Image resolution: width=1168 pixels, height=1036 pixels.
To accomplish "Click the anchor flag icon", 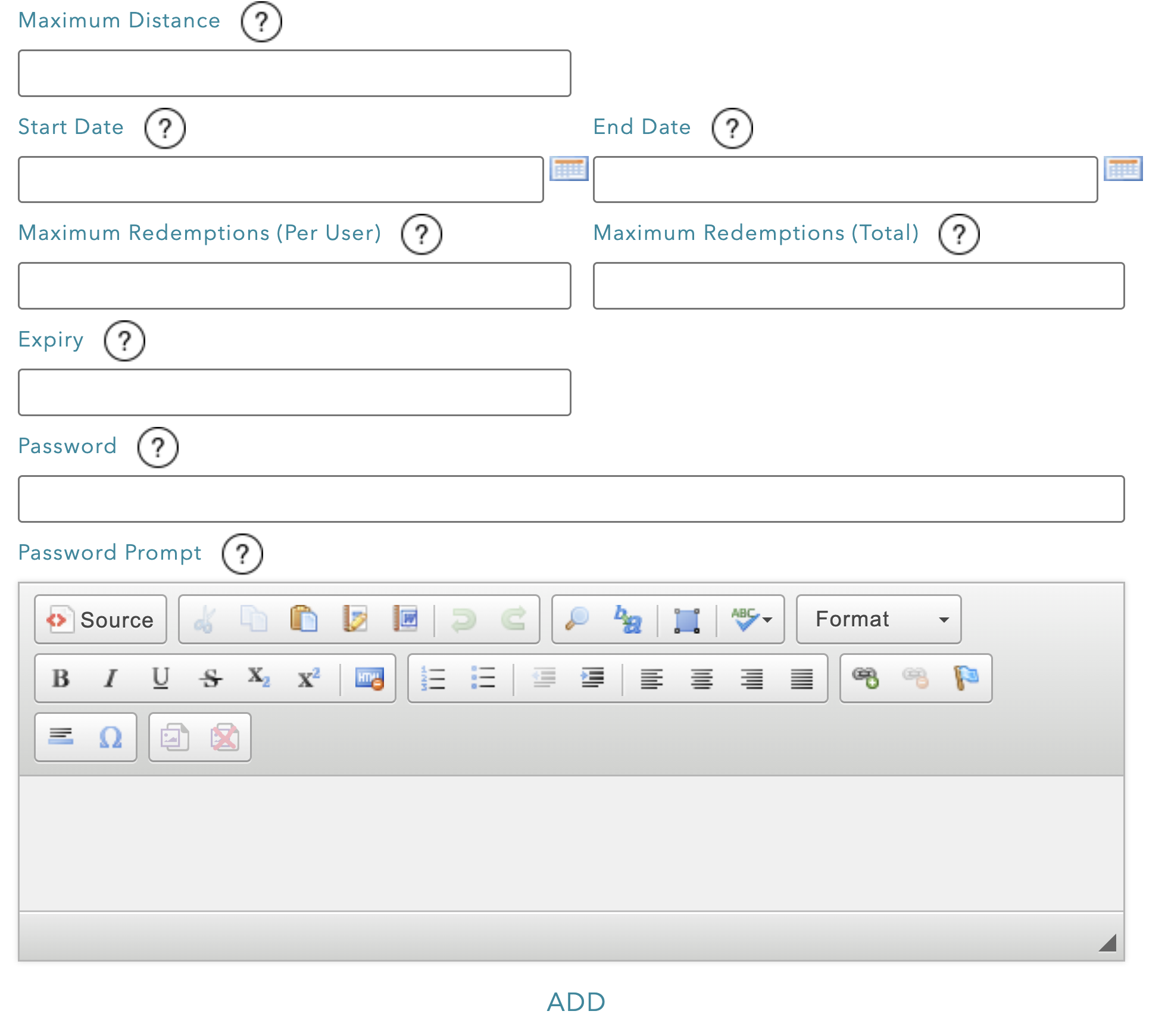I will pyautogui.click(x=966, y=678).
